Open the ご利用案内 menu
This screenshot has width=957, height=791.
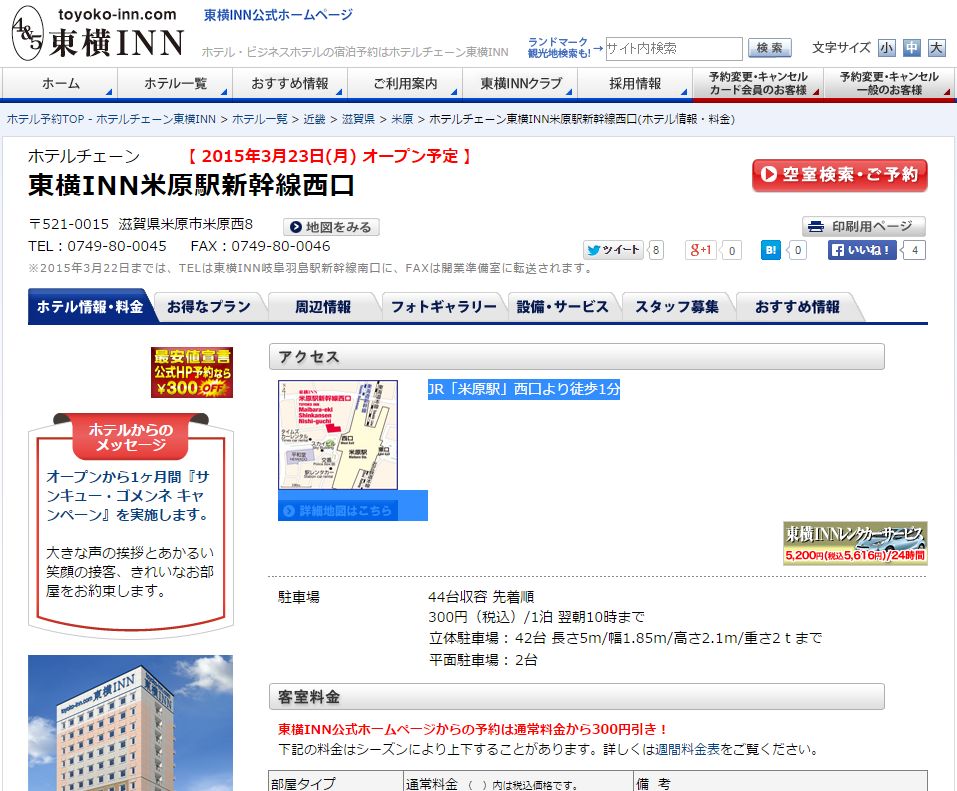pos(405,84)
